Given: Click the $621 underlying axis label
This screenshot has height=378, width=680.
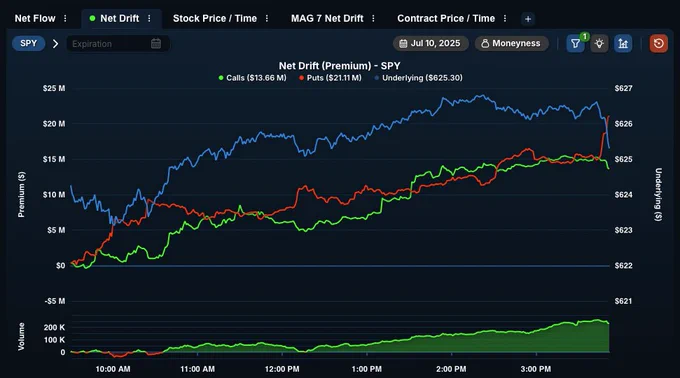Looking at the screenshot, I should [623, 301].
